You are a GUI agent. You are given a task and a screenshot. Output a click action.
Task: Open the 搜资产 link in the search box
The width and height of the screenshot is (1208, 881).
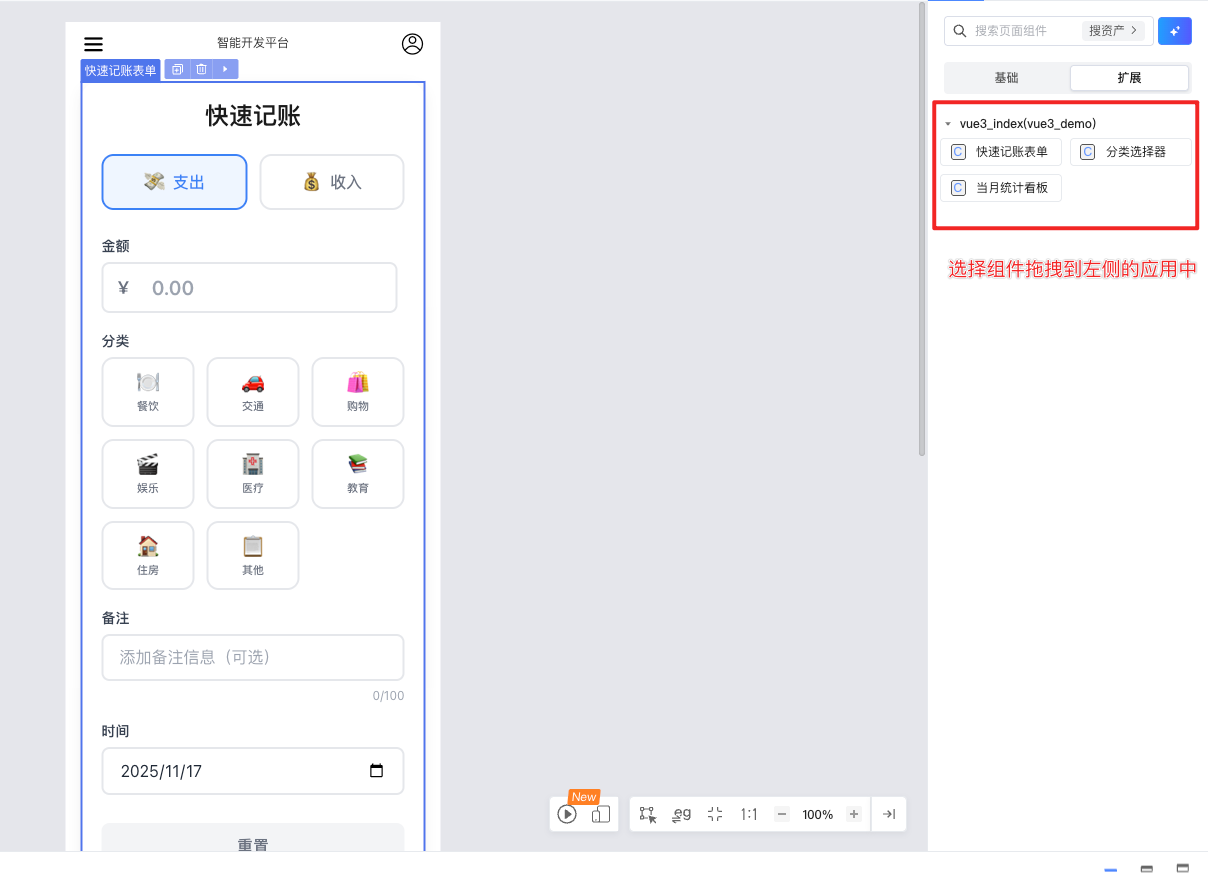(x=1113, y=31)
